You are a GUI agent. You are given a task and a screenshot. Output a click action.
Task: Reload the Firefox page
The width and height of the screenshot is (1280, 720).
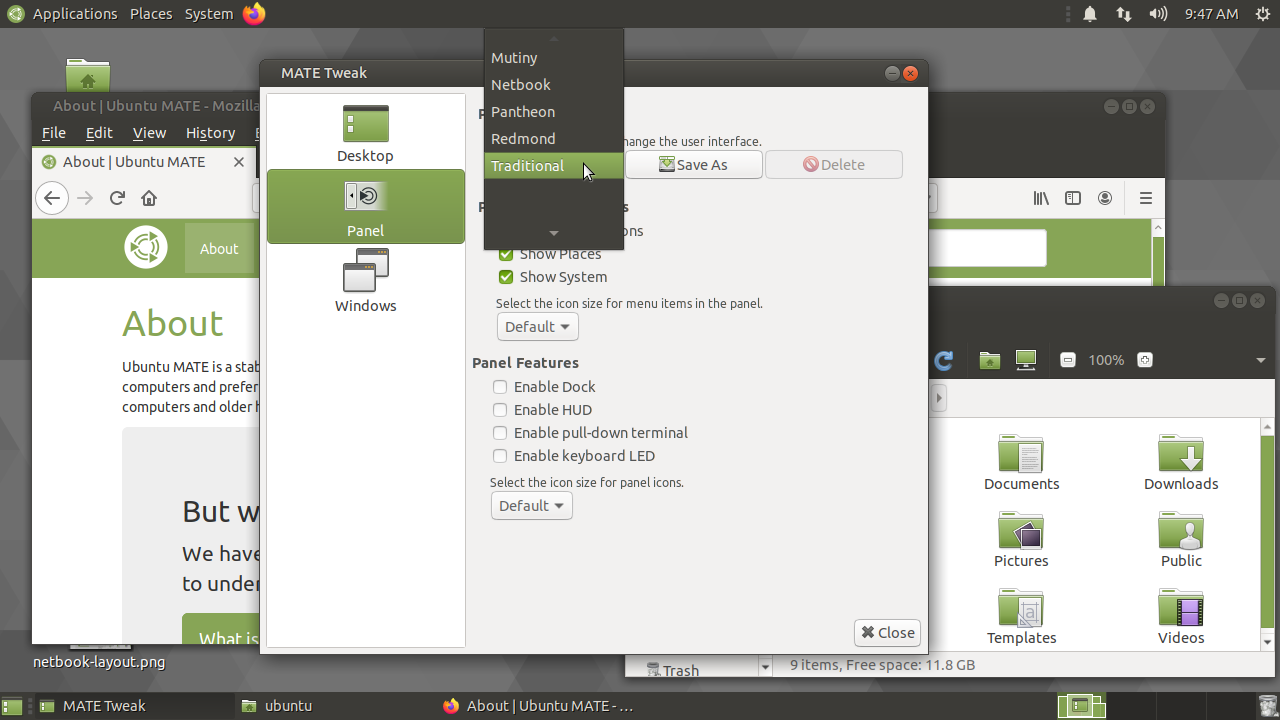(x=117, y=198)
